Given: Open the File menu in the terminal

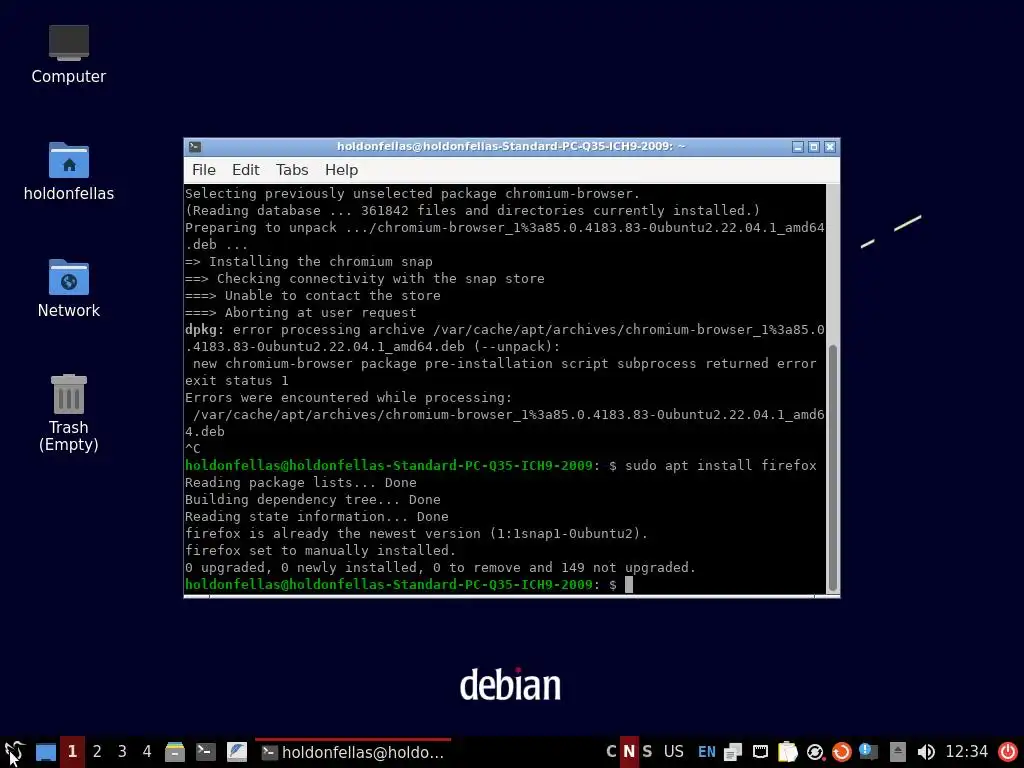Looking at the screenshot, I should point(204,170).
